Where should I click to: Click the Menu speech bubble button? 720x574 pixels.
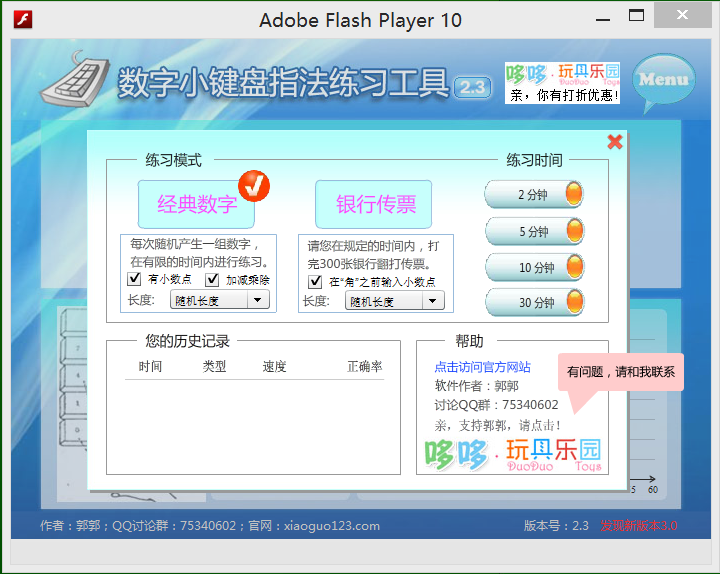(x=664, y=82)
